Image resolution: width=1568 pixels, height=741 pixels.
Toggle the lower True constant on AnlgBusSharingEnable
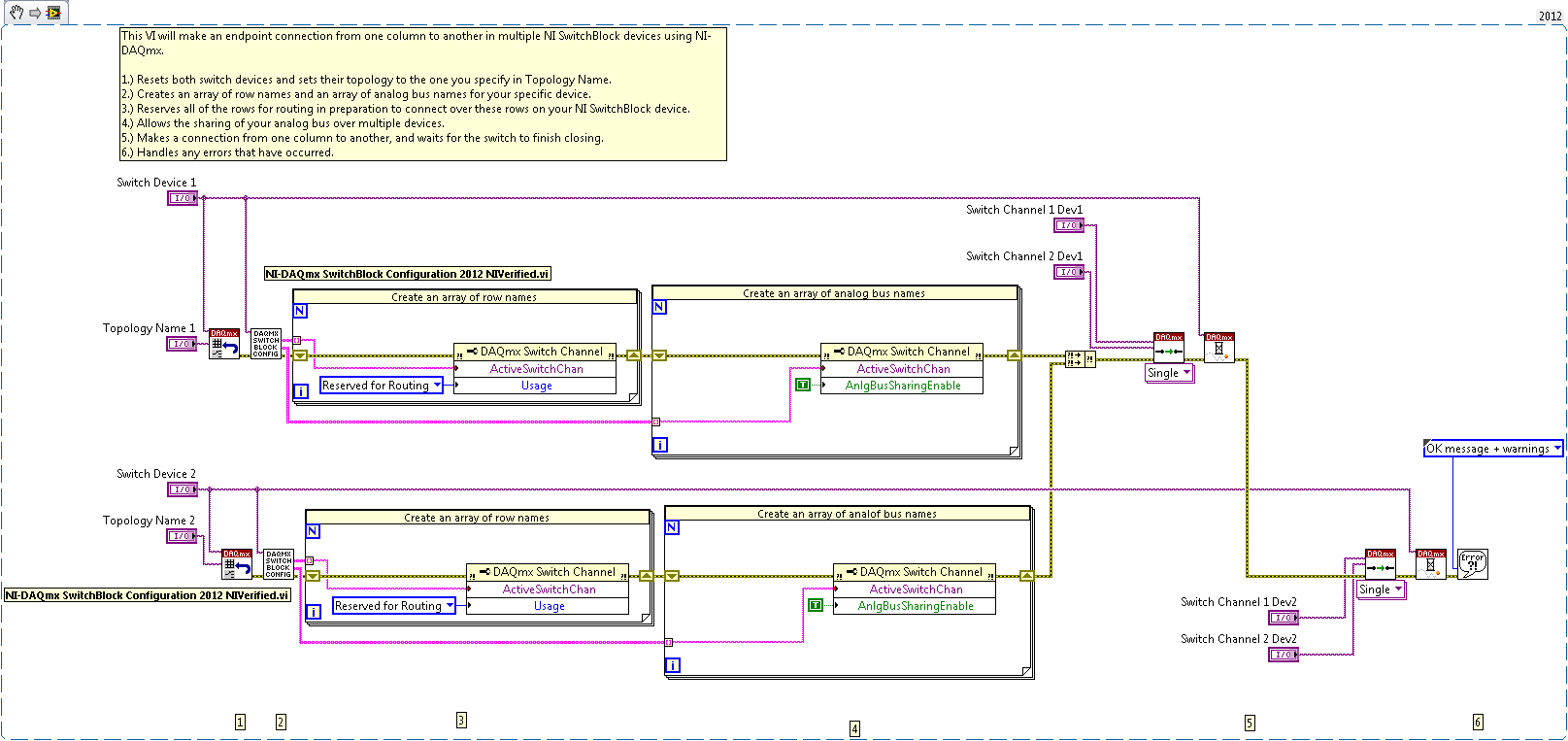(x=816, y=605)
